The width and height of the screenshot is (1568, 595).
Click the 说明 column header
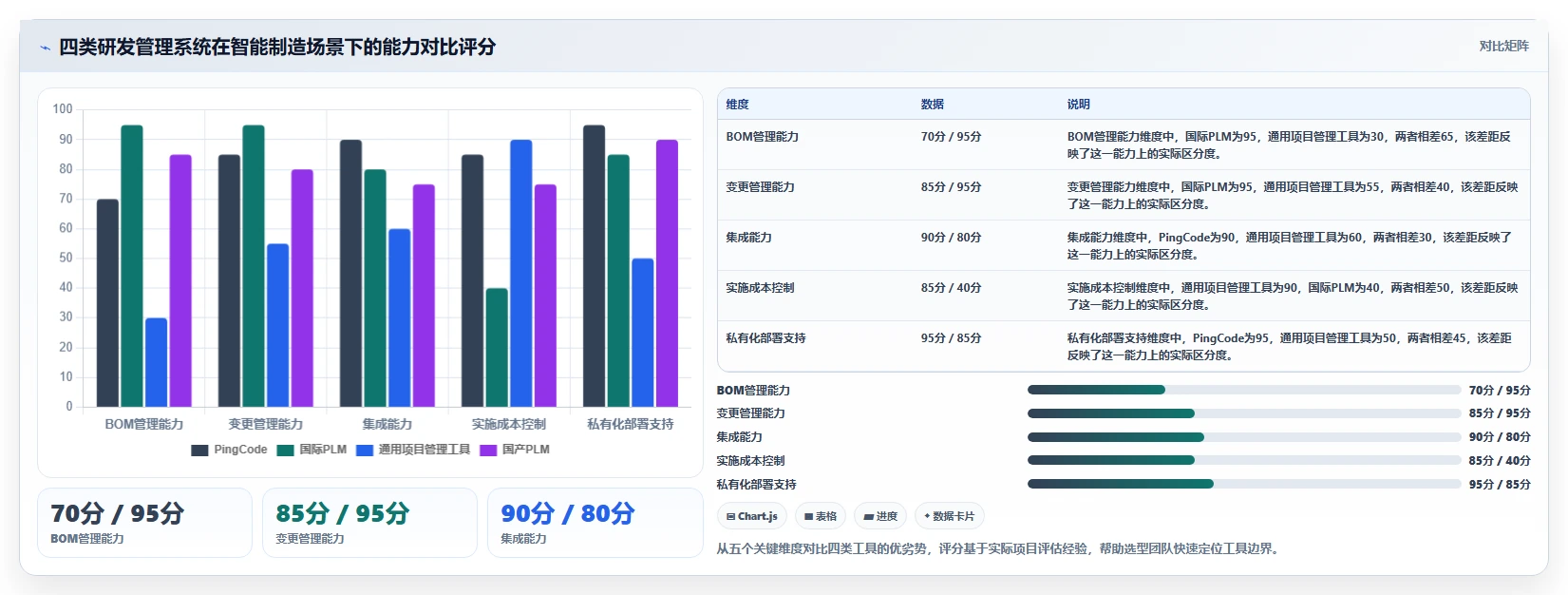coord(1078,105)
